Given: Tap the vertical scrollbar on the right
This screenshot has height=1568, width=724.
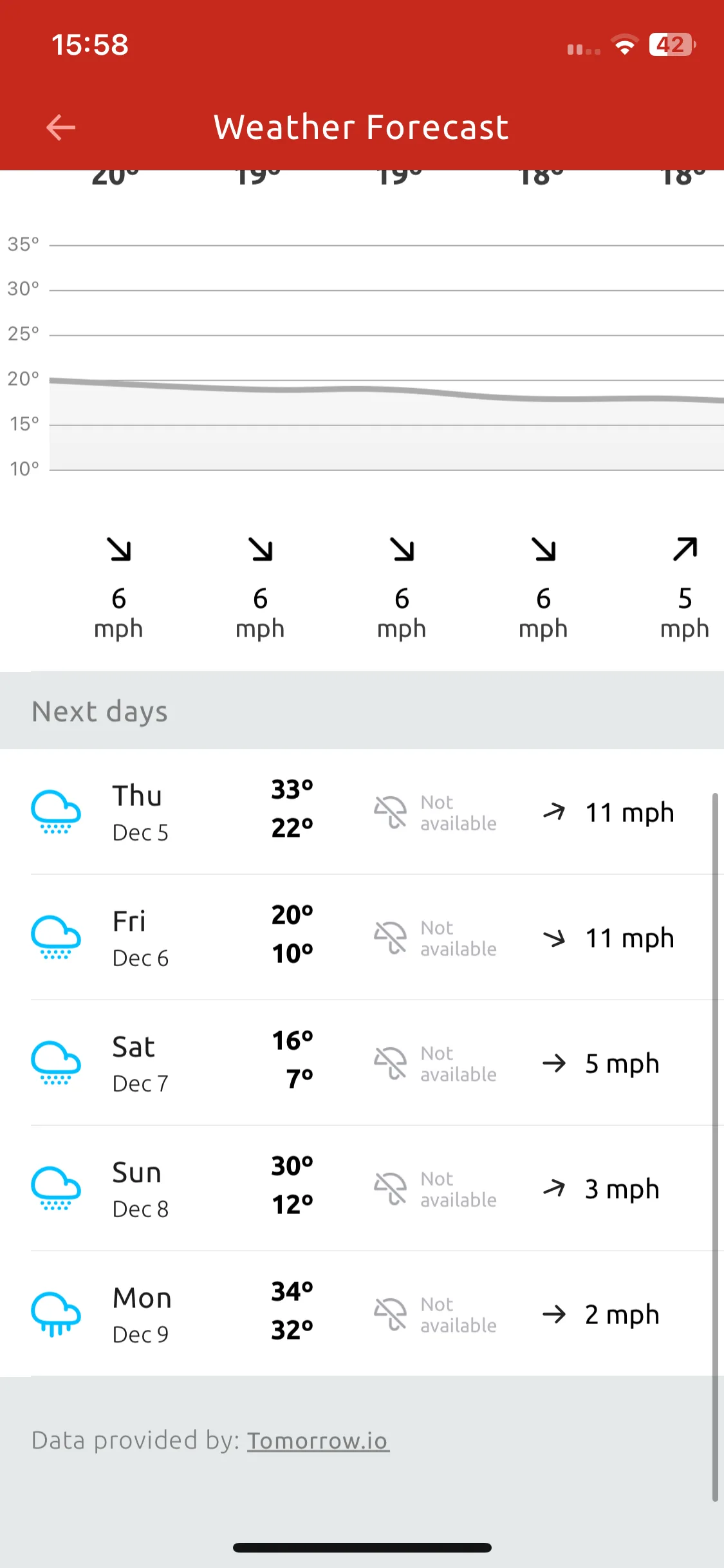Looking at the screenshot, I should (714, 1147).
